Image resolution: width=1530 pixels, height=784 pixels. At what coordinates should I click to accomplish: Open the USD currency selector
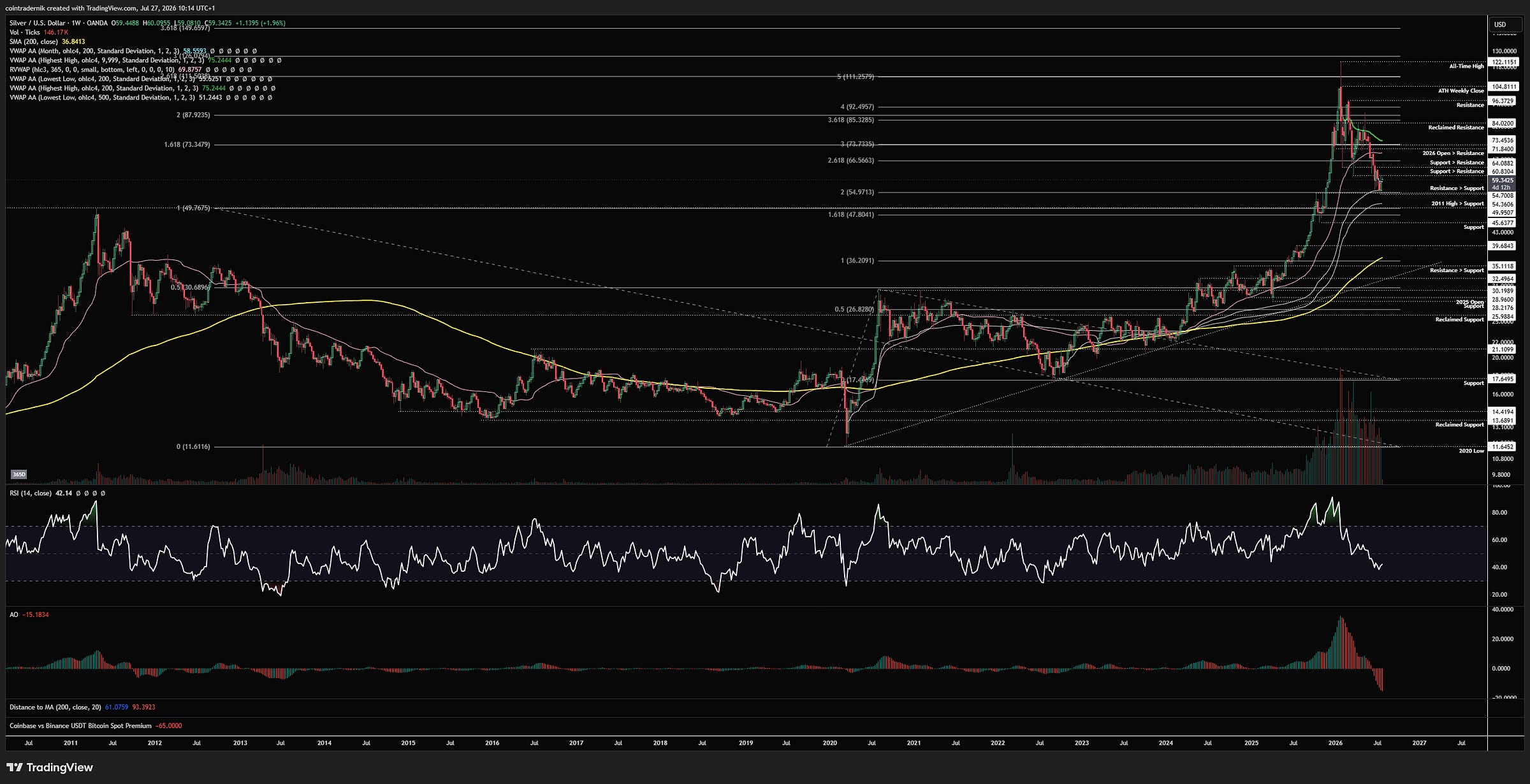[1505, 24]
